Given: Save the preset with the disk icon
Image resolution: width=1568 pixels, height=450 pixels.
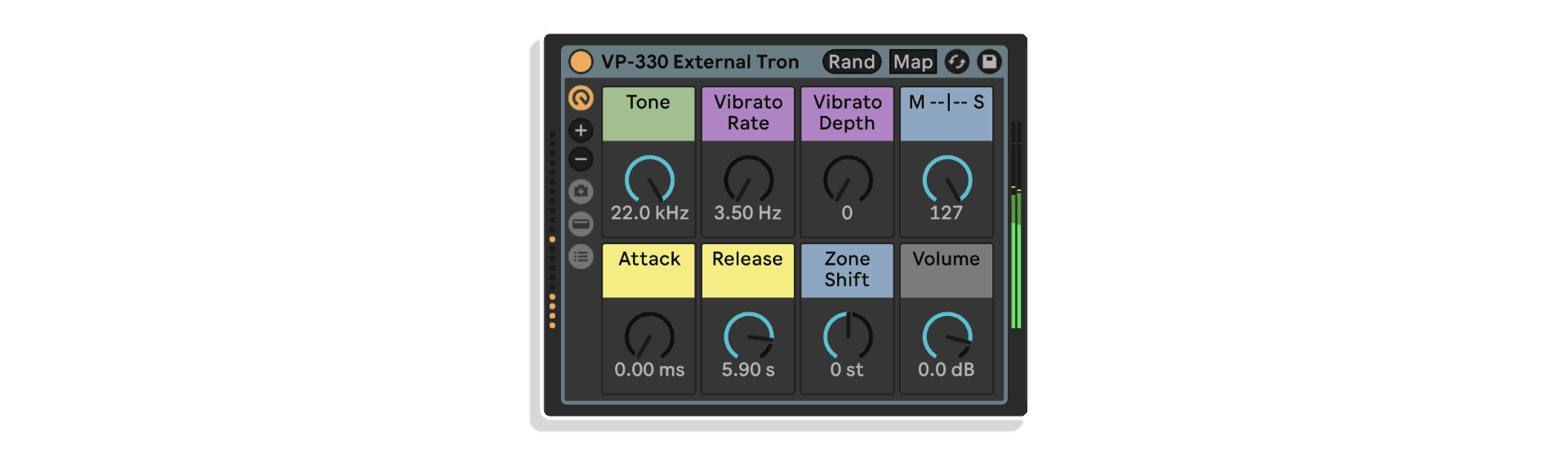Looking at the screenshot, I should (989, 61).
